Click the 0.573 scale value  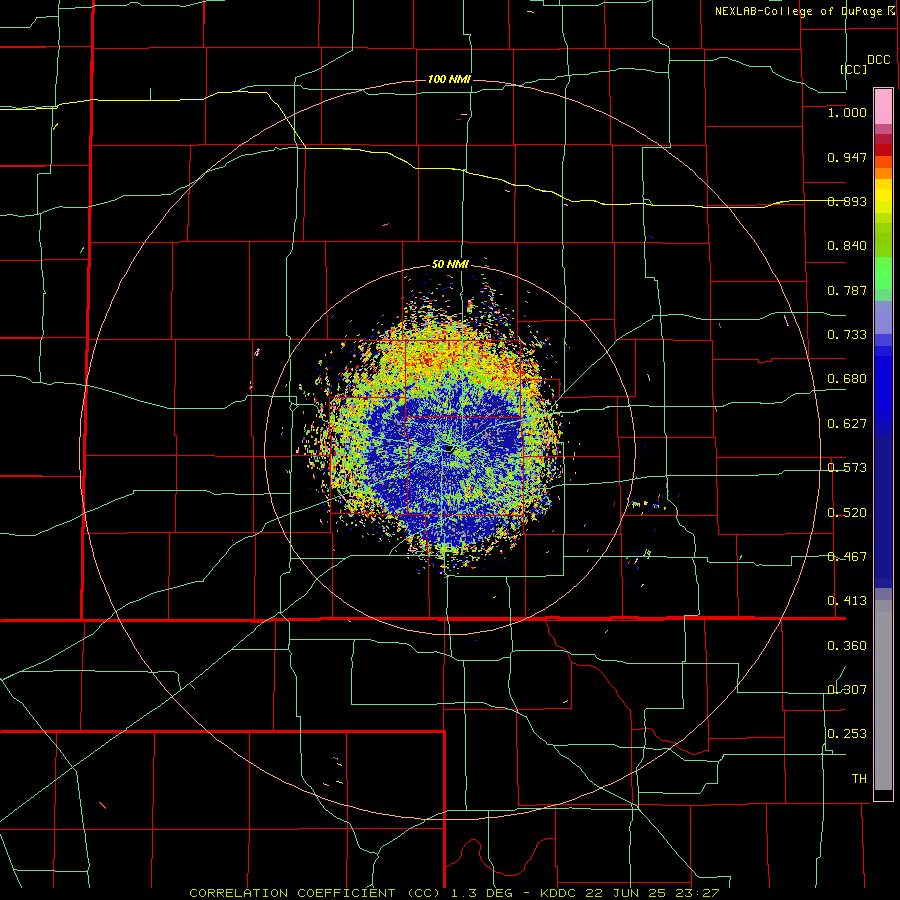tap(847, 468)
